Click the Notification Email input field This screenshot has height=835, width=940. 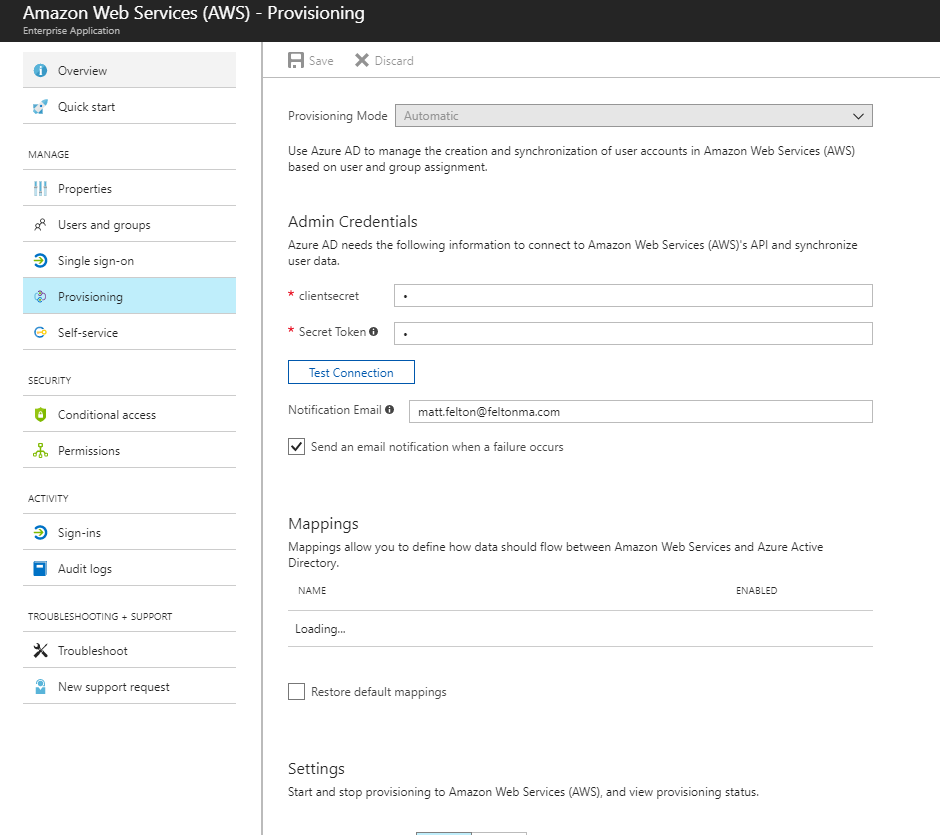coord(641,412)
